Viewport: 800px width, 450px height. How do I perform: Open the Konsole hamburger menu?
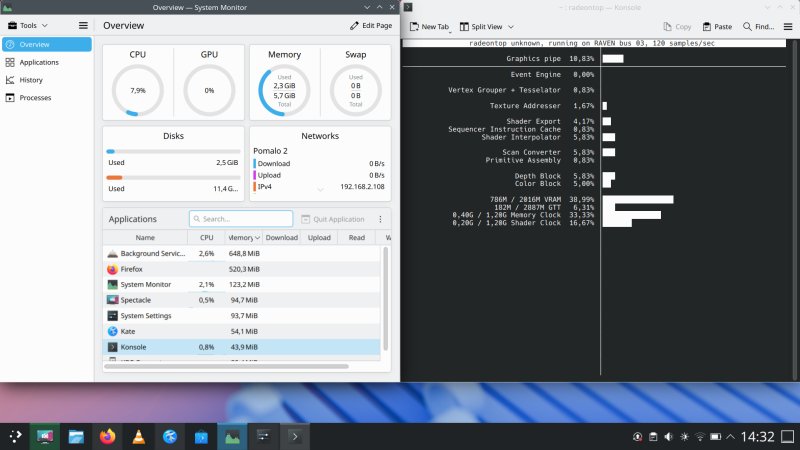(x=787, y=27)
